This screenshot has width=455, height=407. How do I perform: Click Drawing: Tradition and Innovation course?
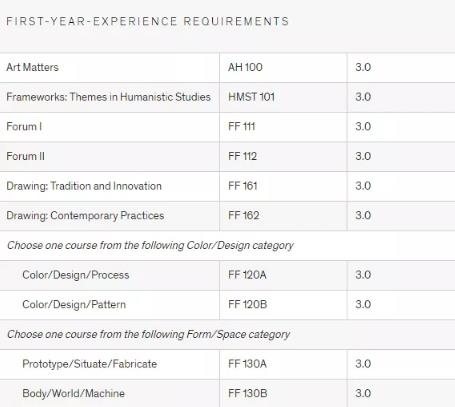pos(84,186)
